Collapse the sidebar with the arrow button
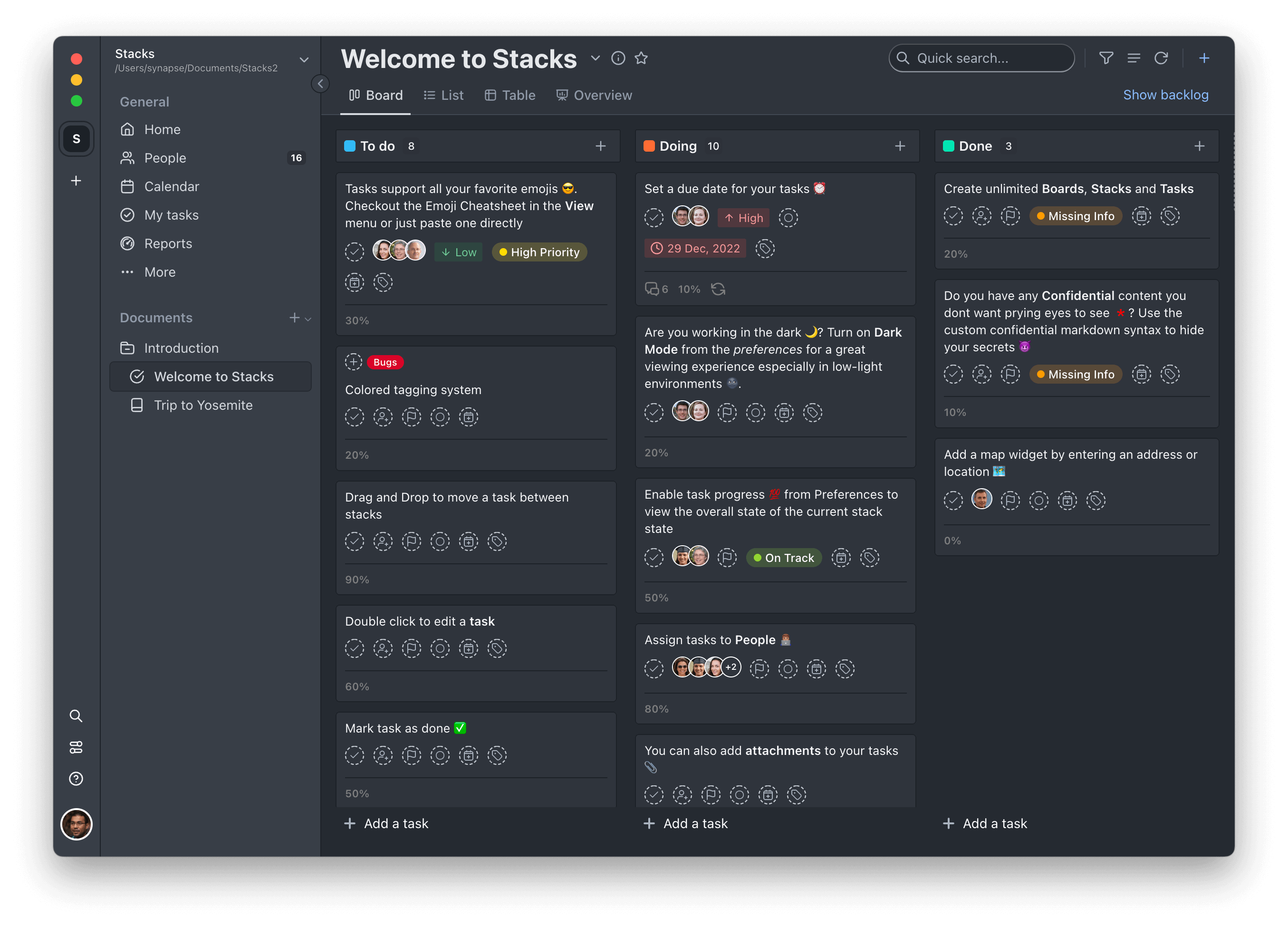 tap(320, 84)
